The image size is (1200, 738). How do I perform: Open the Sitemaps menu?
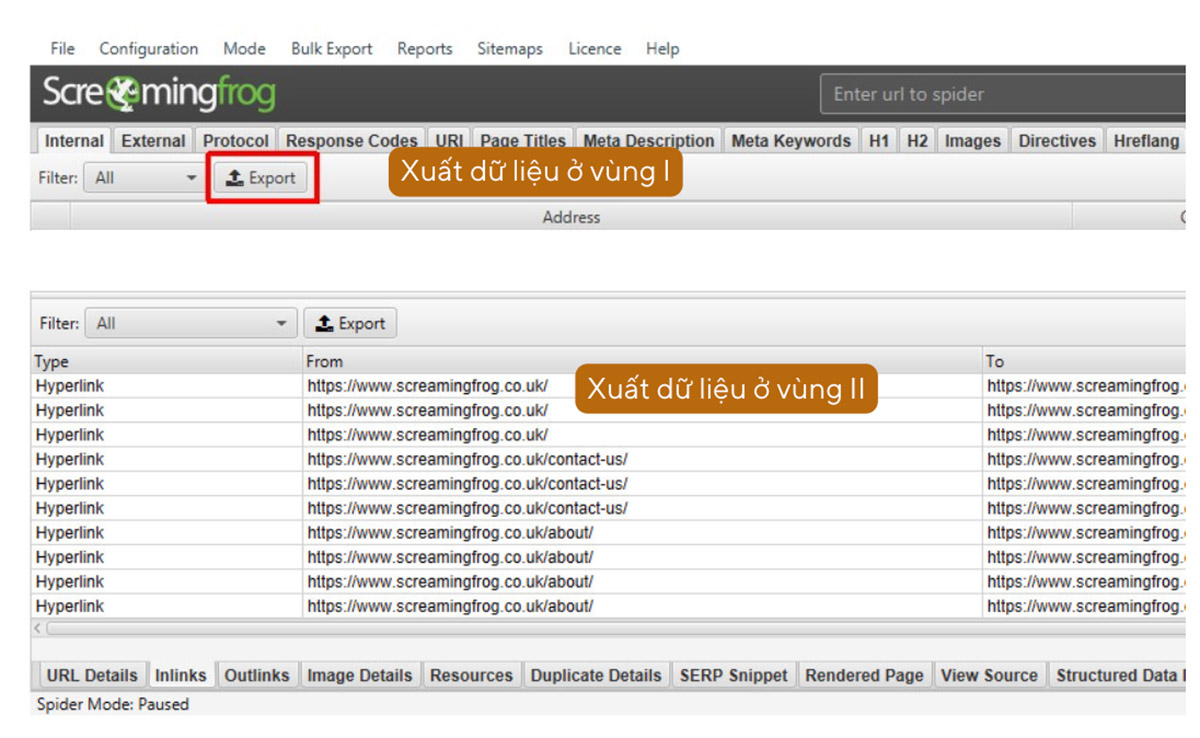509,48
